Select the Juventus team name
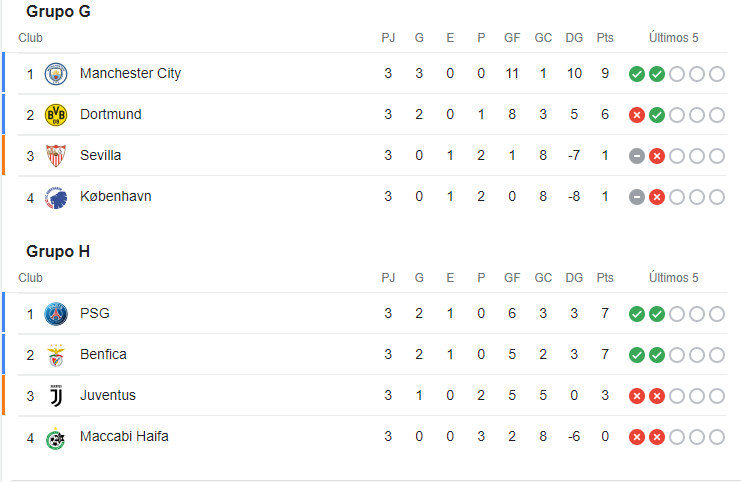Viewport: 741px width, 482px height. point(108,396)
